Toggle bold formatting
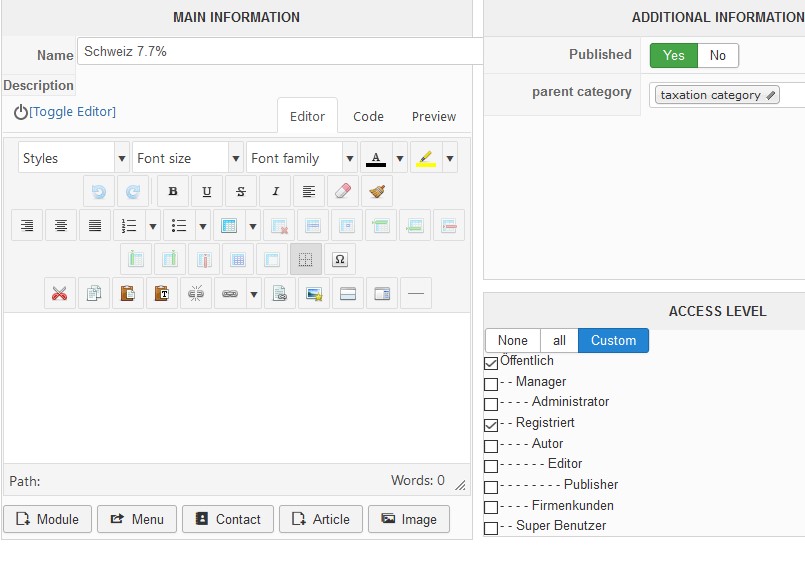The image size is (805, 563). tap(173, 191)
